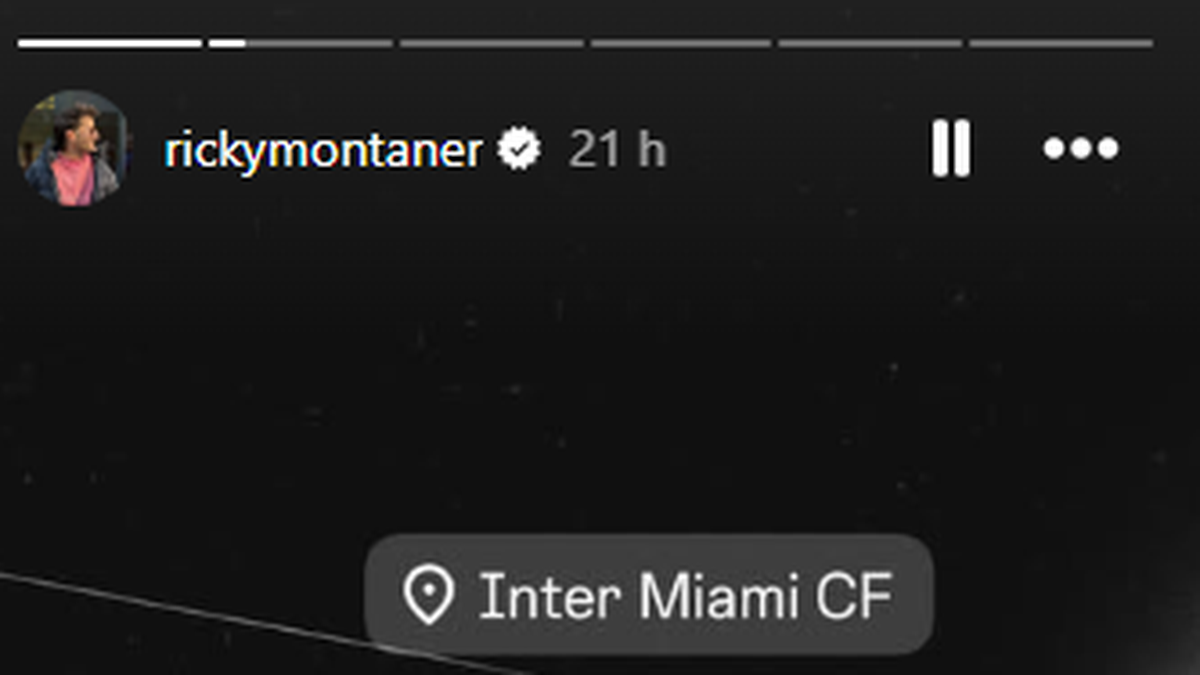The height and width of the screenshot is (675, 1200).
Task: Click the thin diagonal line in the story
Action: (x=200, y=609)
